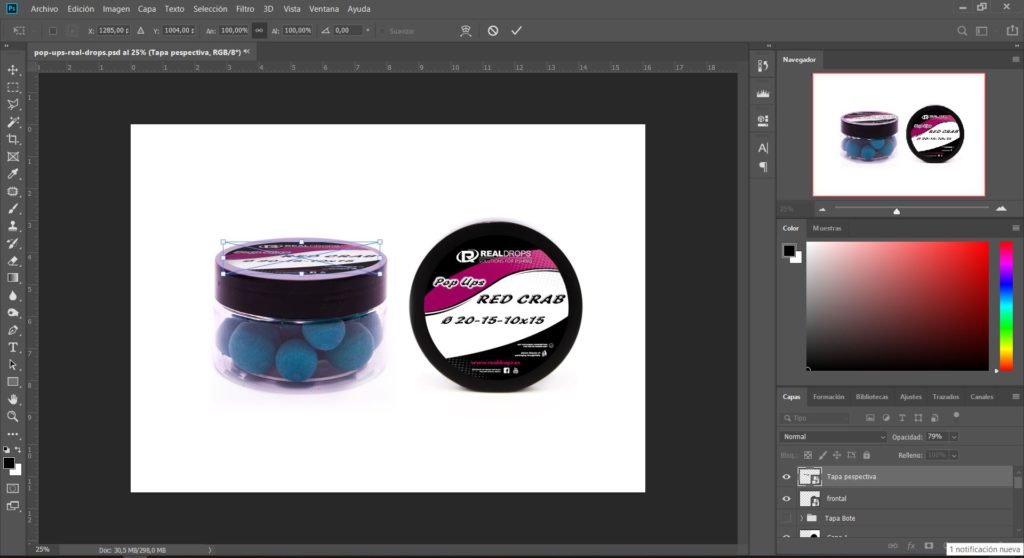Image resolution: width=1024 pixels, height=558 pixels.
Task: Click navigator zoom out small mountains button
Action: (x=822, y=209)
